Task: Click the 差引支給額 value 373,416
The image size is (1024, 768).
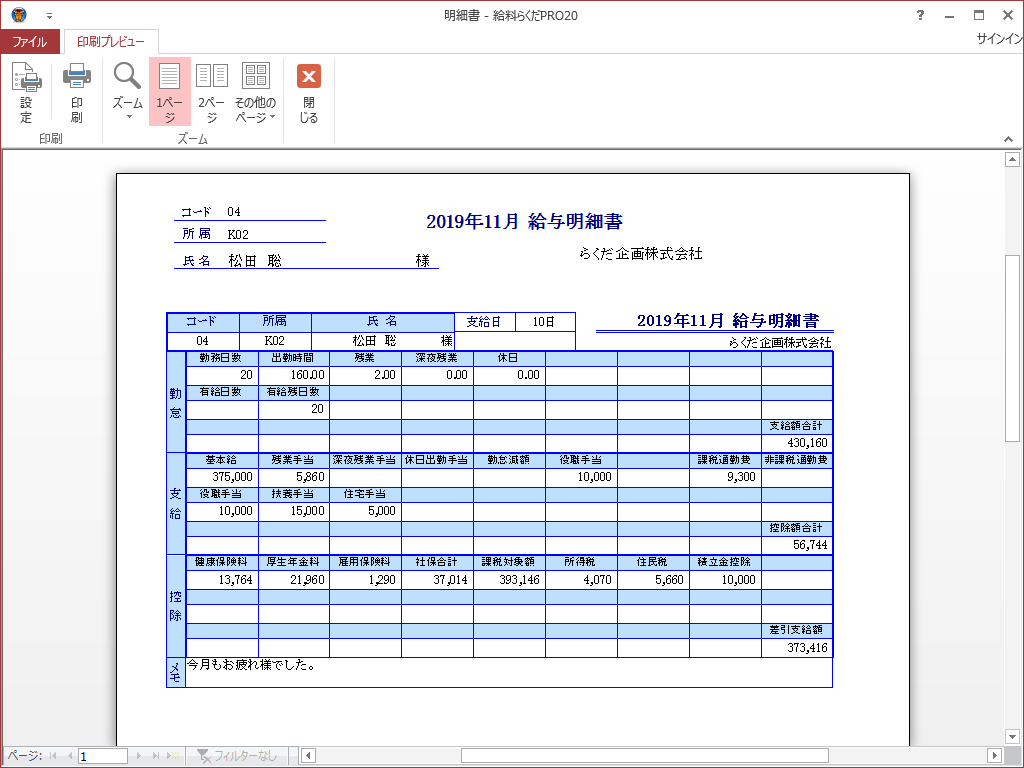Action: (807, 648)
